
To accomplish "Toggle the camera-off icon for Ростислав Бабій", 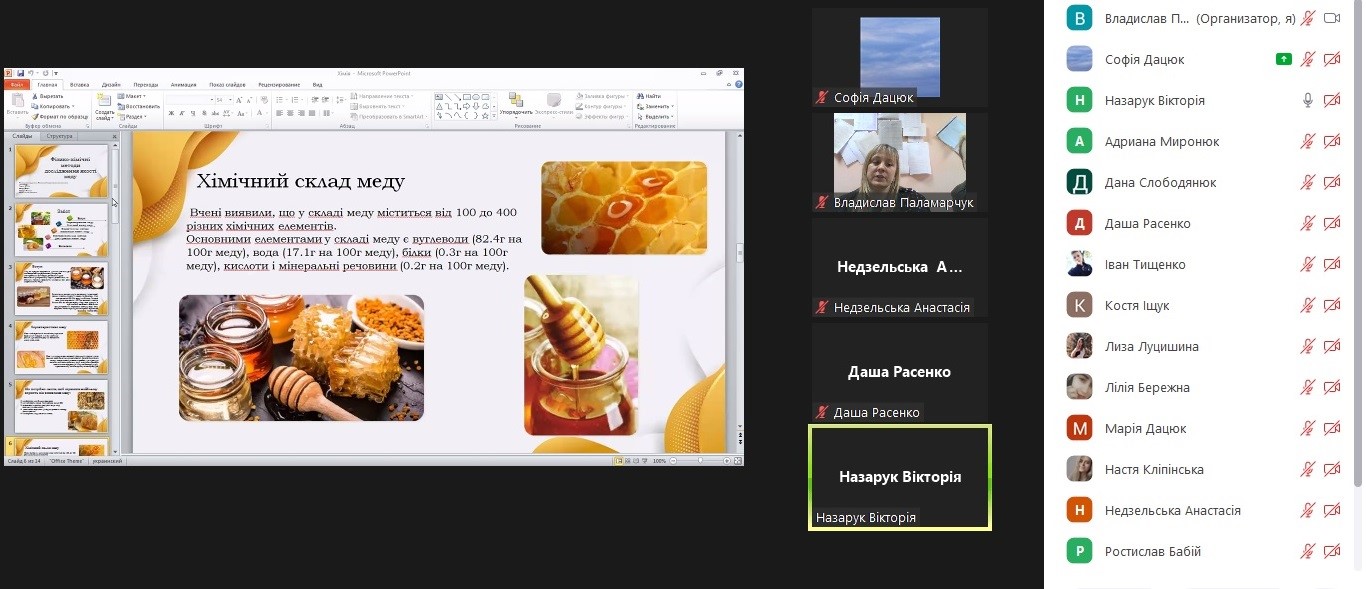I will tap(1331, 551).
